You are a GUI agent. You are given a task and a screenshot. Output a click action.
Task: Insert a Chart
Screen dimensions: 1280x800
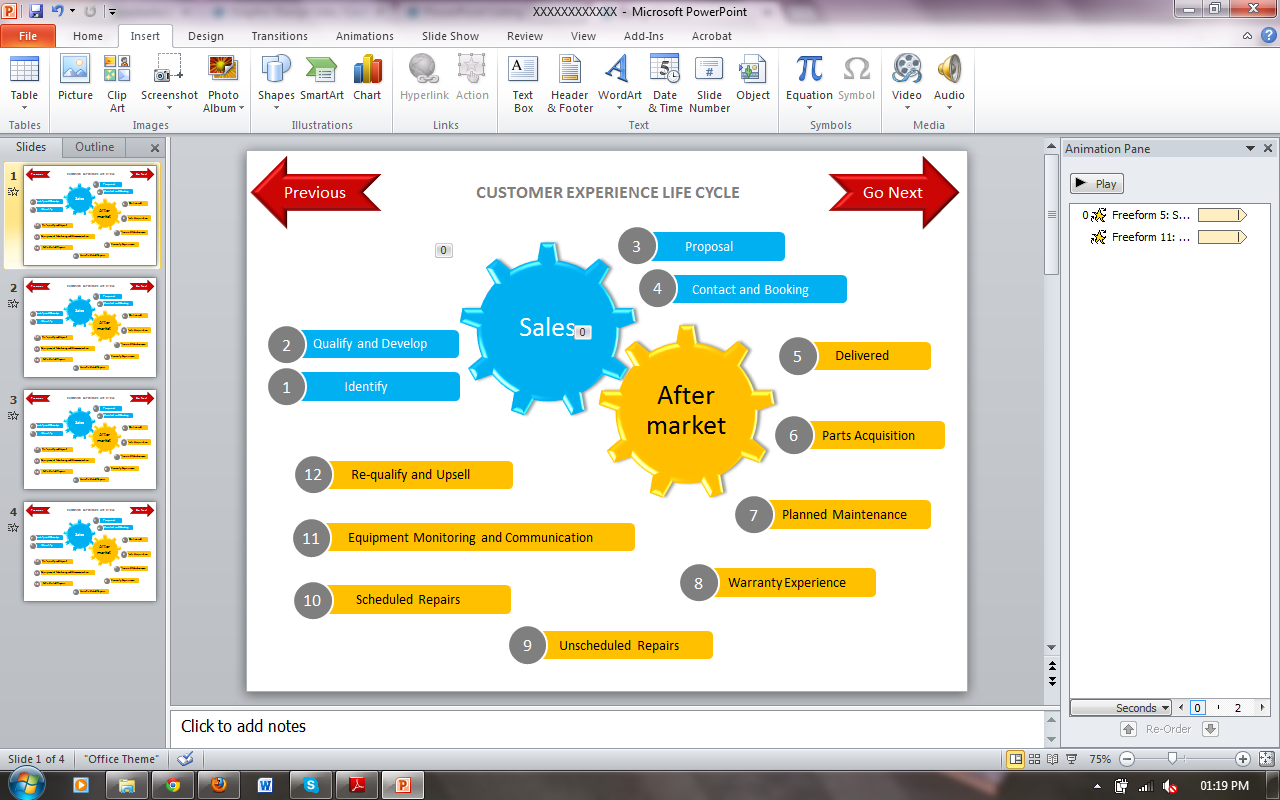(367, 78)
